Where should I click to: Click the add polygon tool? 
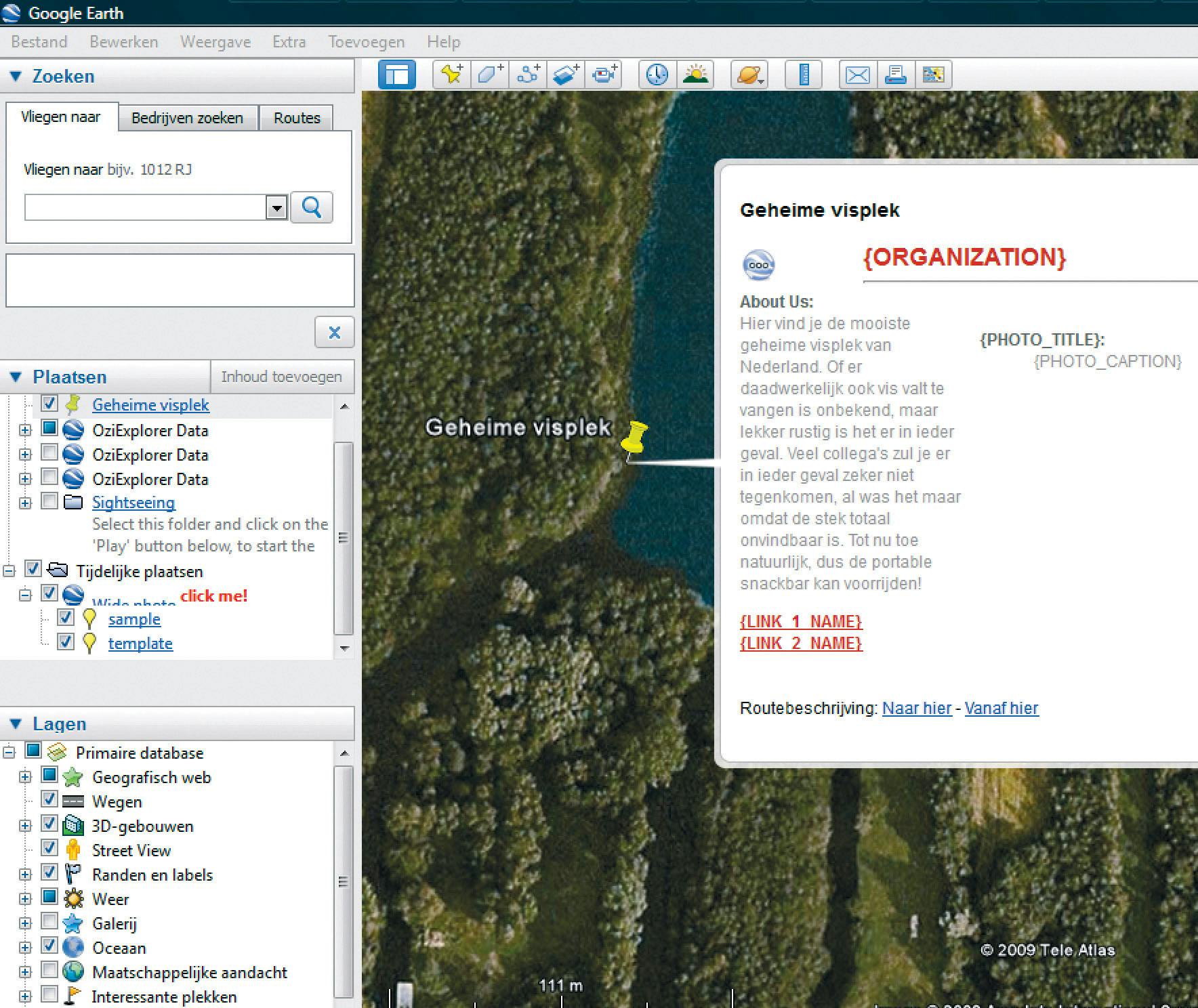coord(490,75)
